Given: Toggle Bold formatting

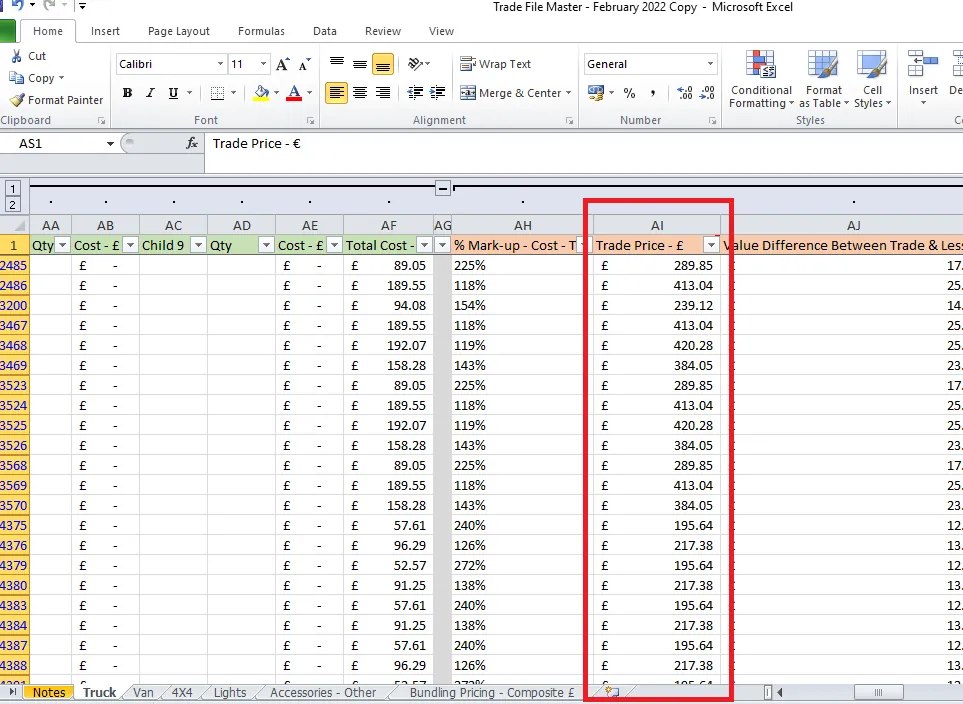Looking at the screenshot, I should [x=127, y=93].
